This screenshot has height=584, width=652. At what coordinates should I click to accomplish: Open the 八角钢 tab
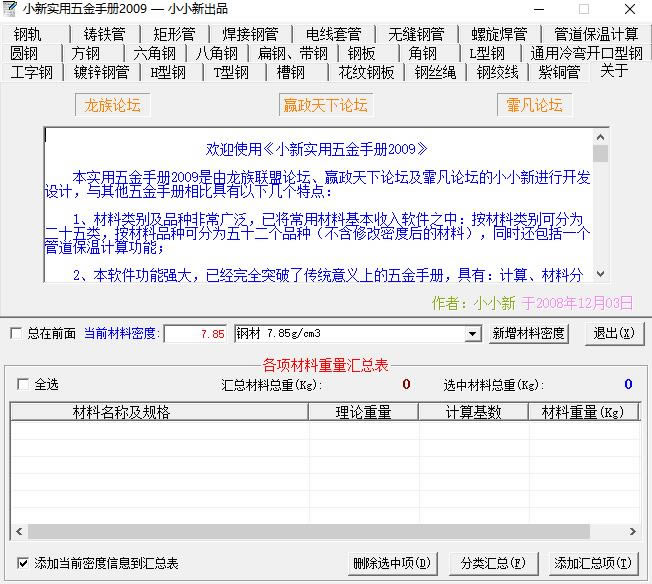[217, 53]
